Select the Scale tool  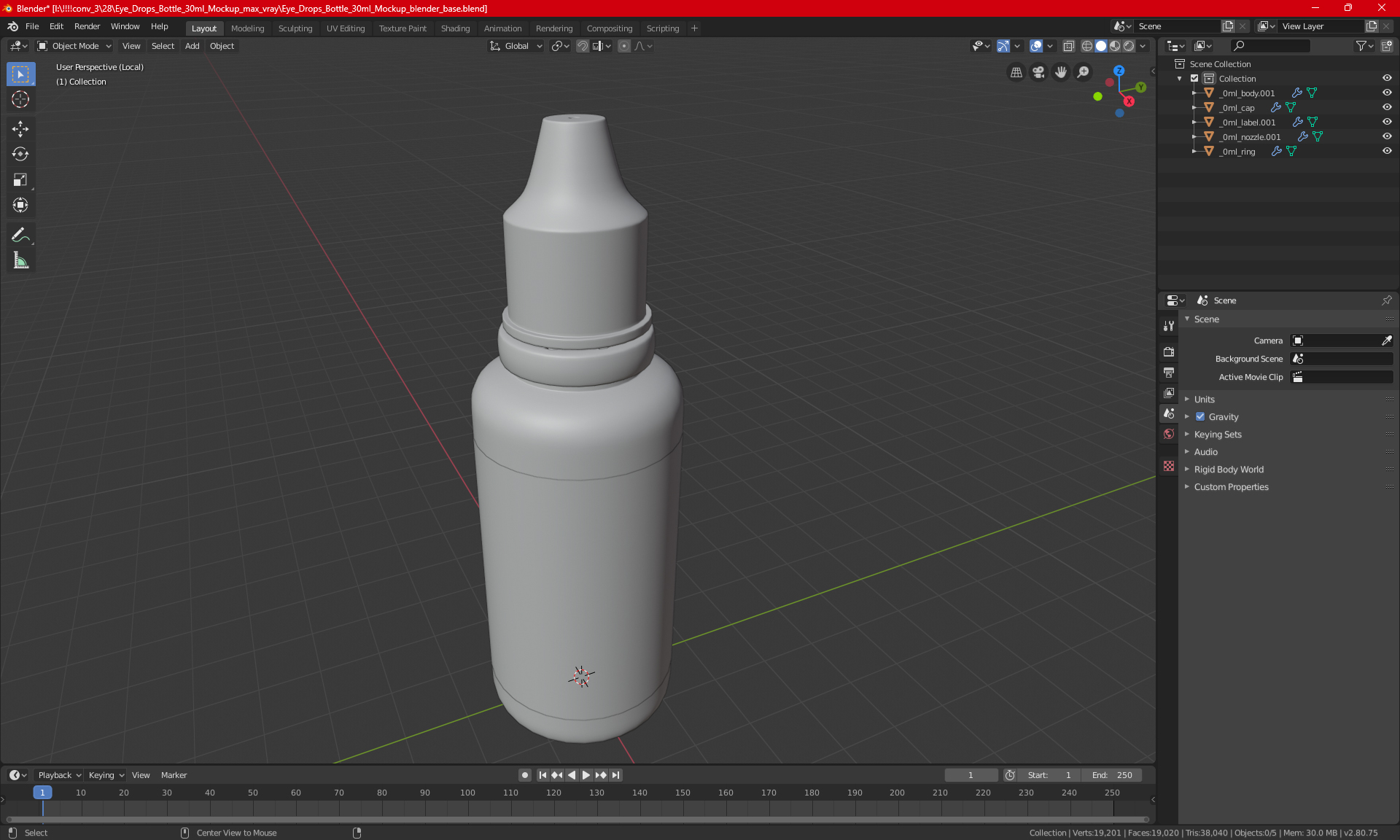[20, 180]
